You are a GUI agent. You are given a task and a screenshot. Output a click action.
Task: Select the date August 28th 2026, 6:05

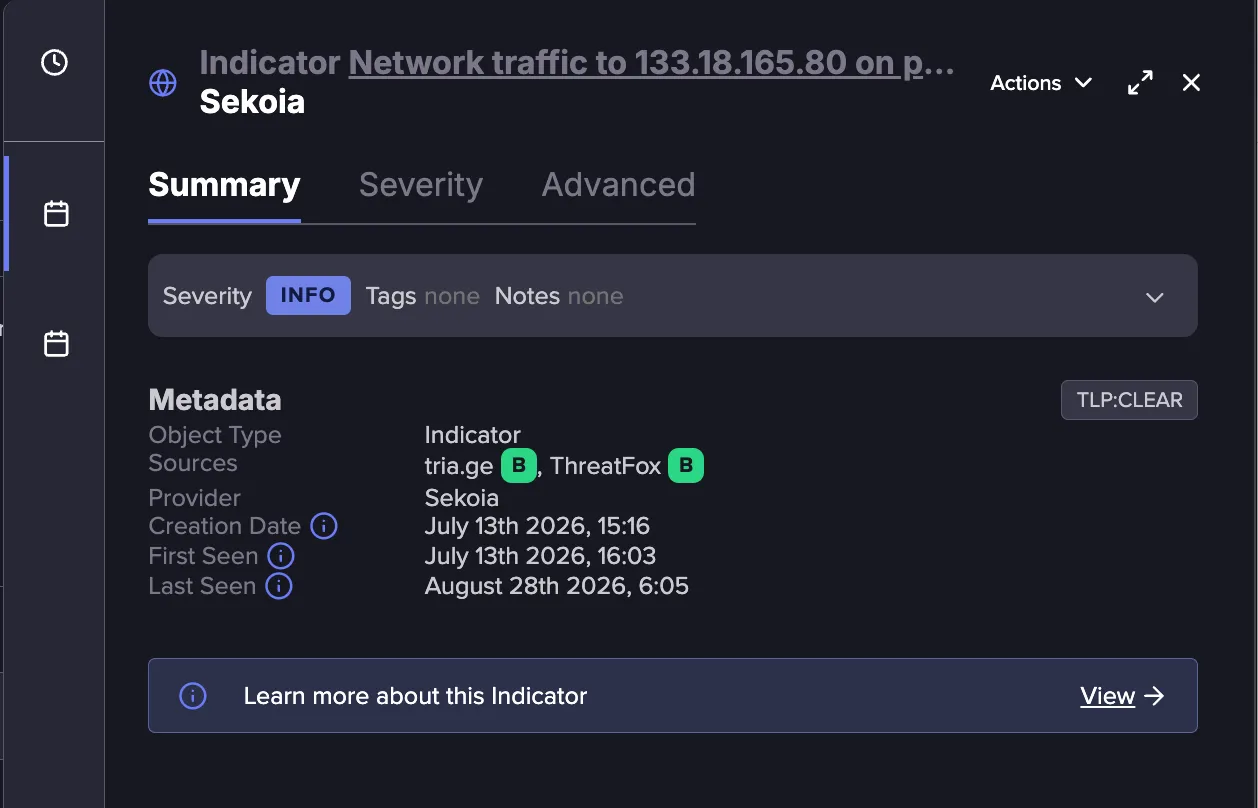(x=557, y=586)
